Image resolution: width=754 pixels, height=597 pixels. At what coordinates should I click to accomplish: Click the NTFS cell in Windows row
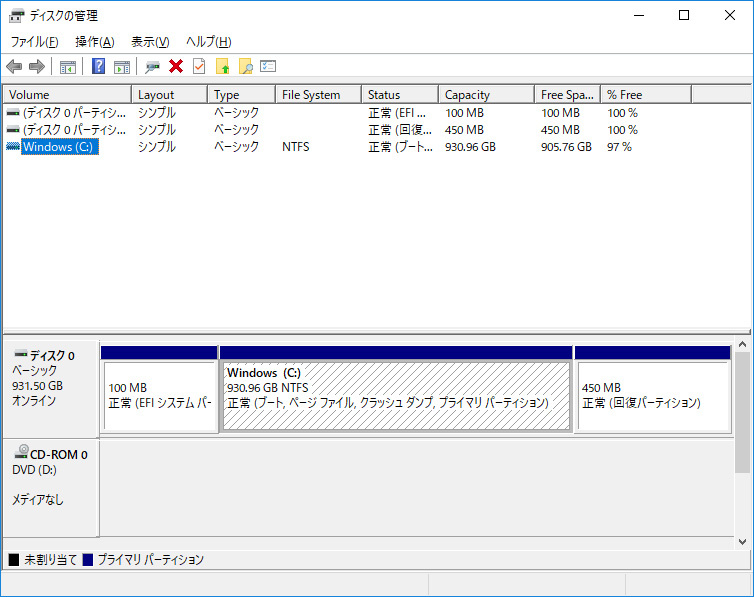tap(296, 147)
